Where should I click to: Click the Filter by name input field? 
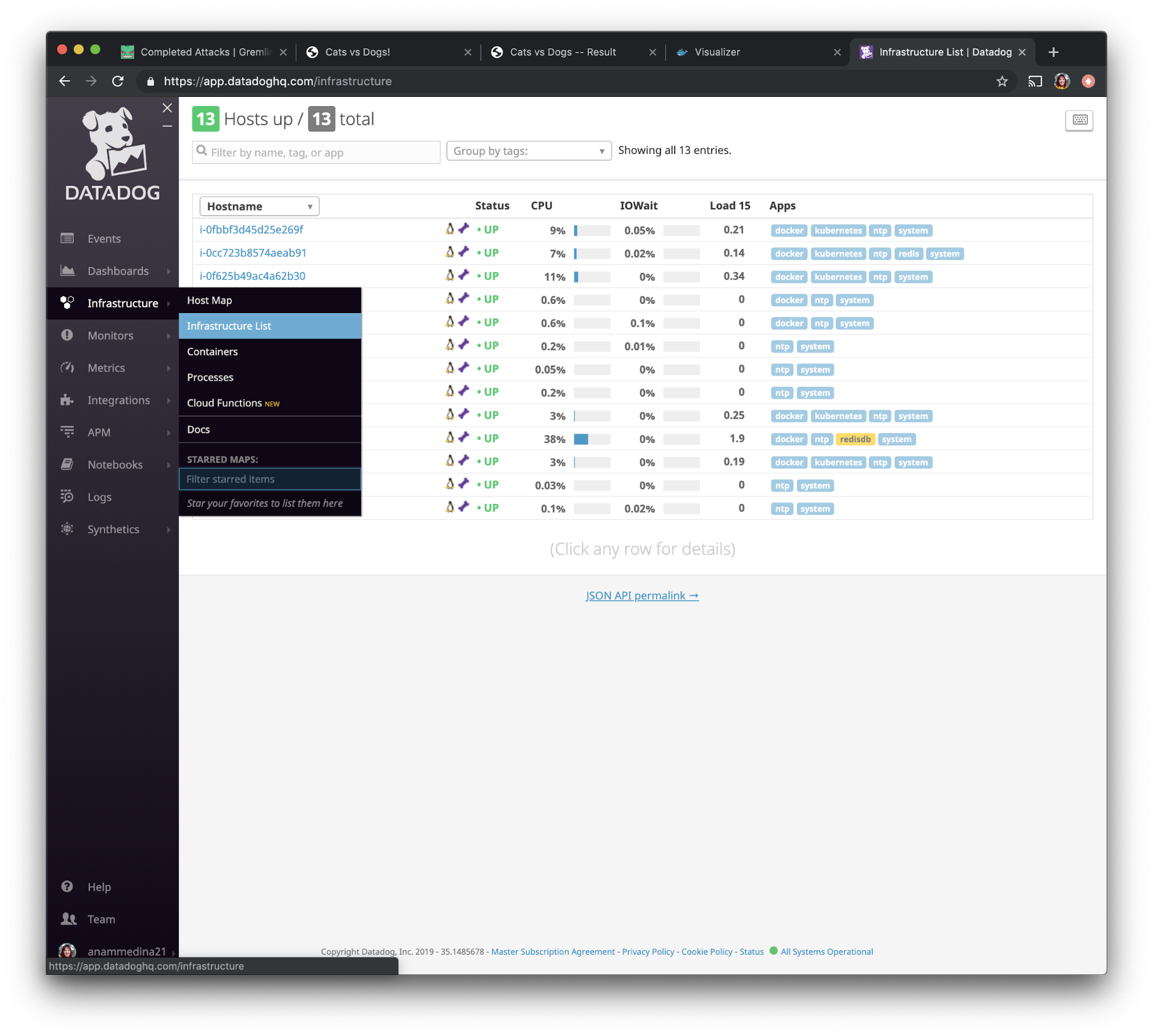[315, 151]
